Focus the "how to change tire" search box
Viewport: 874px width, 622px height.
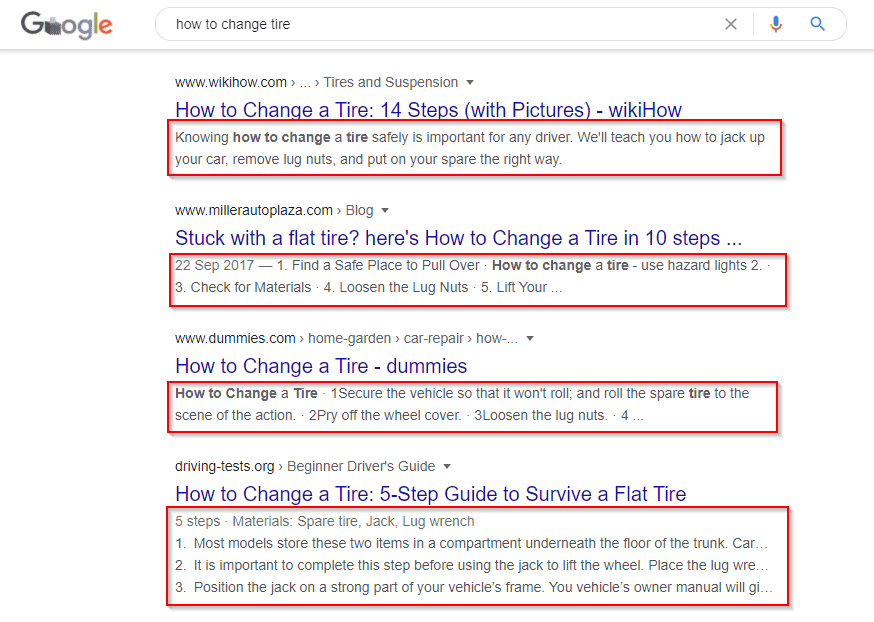[440, 24]
